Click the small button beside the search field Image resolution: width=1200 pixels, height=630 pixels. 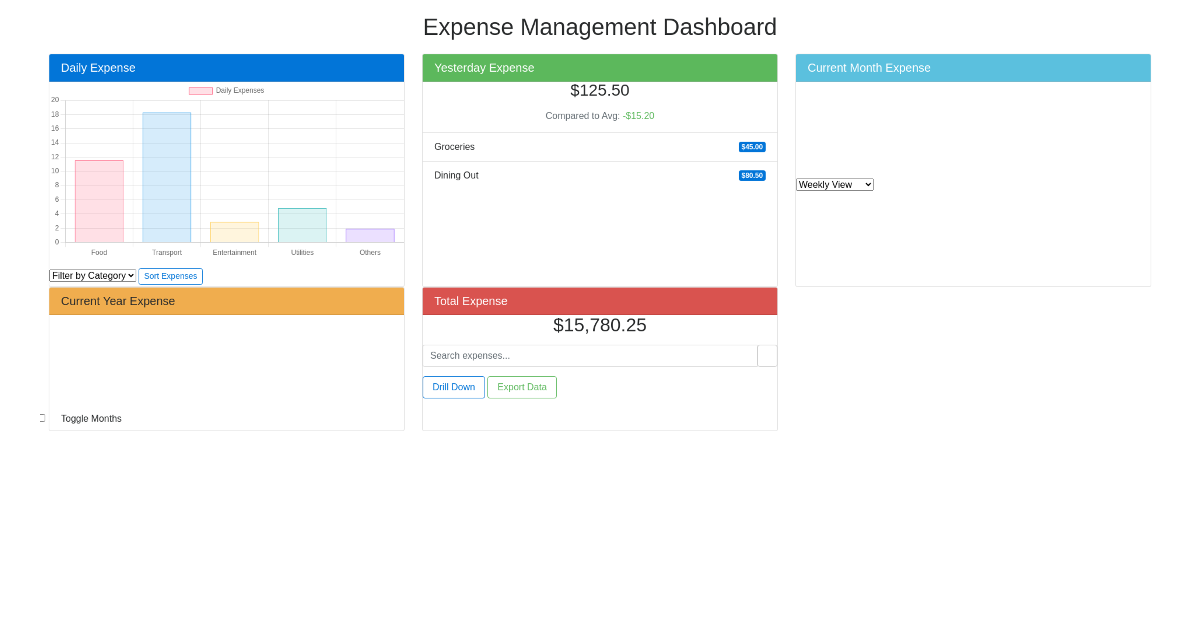click(x=767, y=355)
